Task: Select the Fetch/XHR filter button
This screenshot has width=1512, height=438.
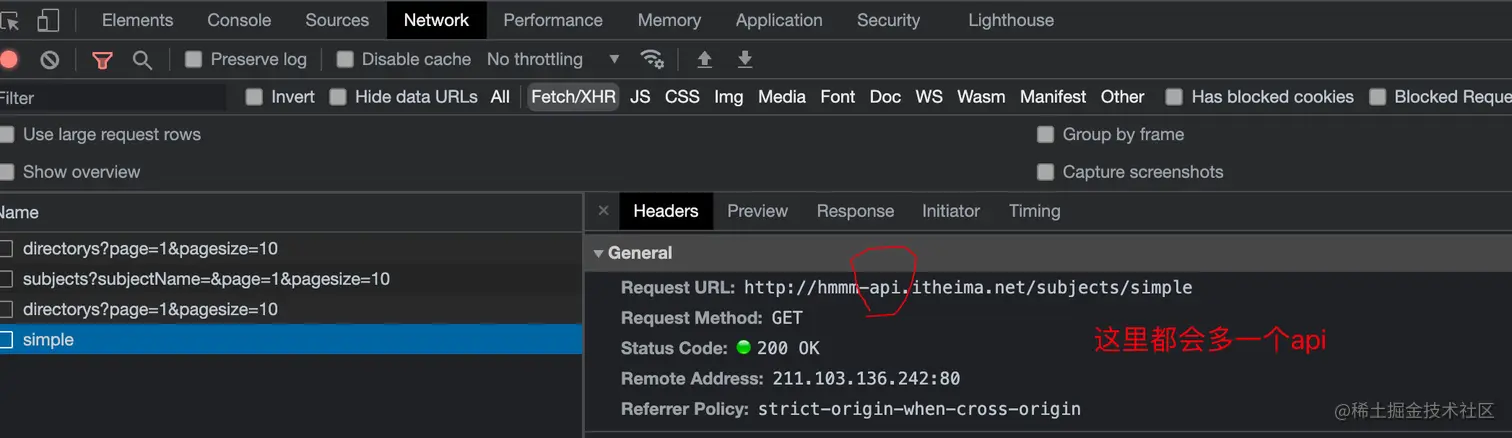Action: pyautogui.click(x=574, y=97)
